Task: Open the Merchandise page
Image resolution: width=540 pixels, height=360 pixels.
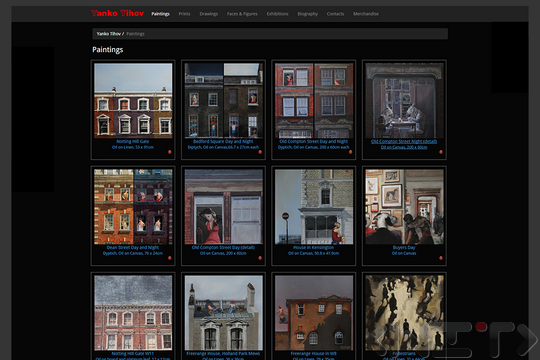Action: (366, 14)
